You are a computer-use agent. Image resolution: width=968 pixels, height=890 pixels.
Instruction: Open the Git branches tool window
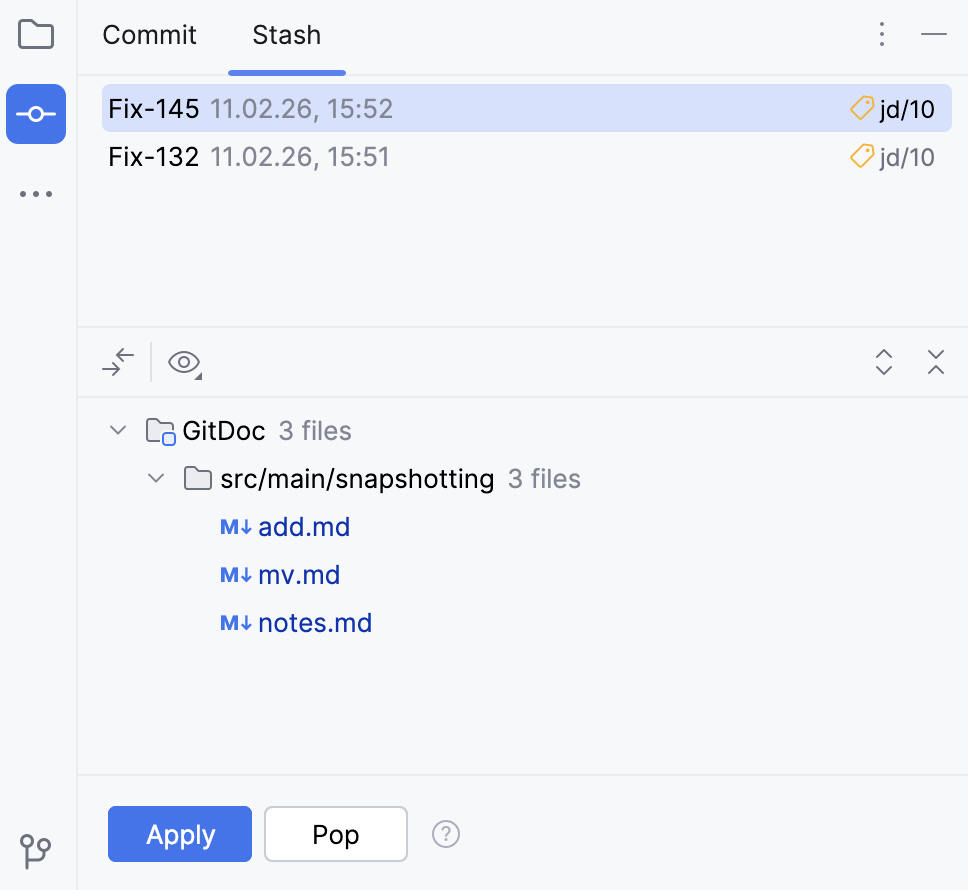coord(36,851)
